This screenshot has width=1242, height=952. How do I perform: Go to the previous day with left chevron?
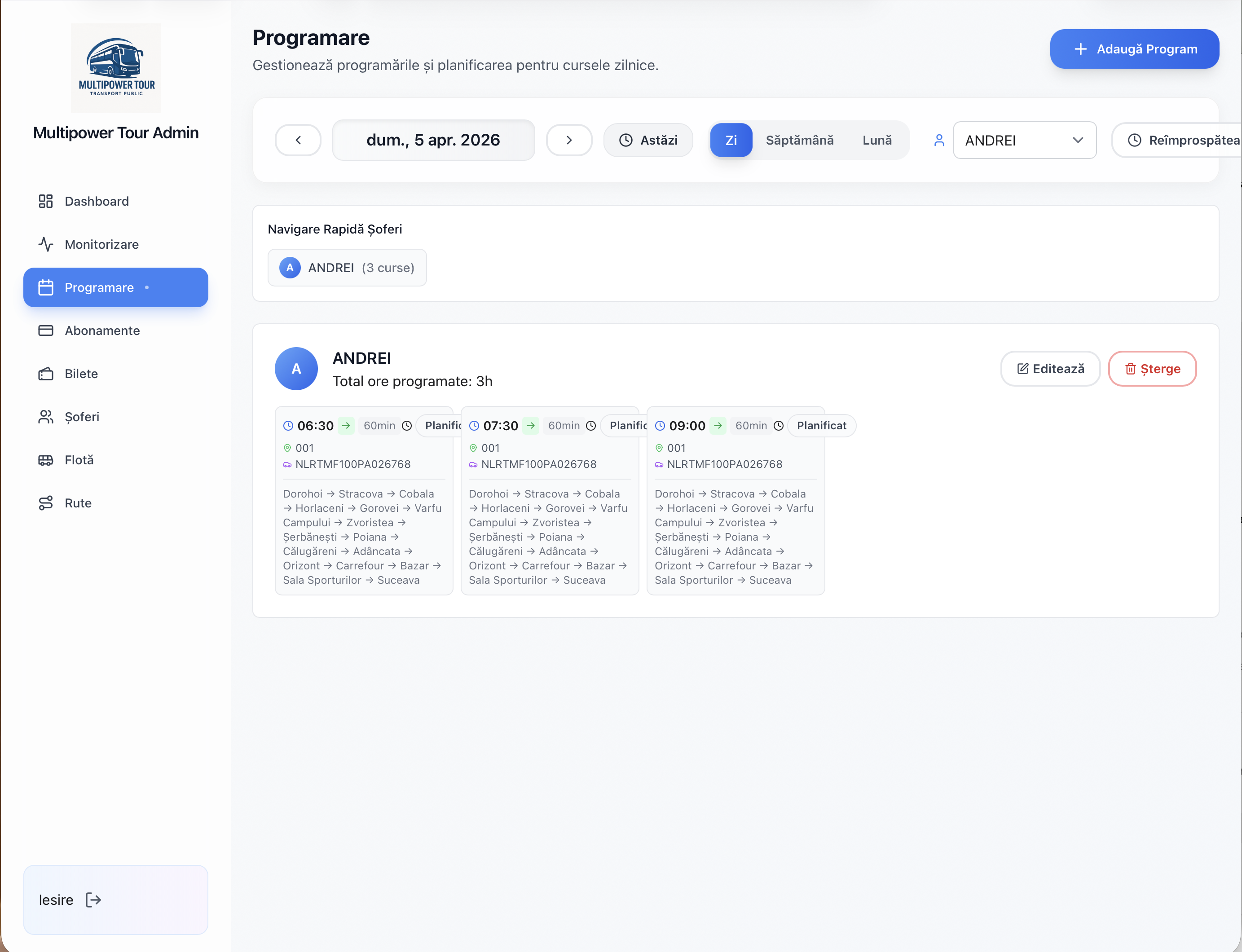click(x=298, y=140)
